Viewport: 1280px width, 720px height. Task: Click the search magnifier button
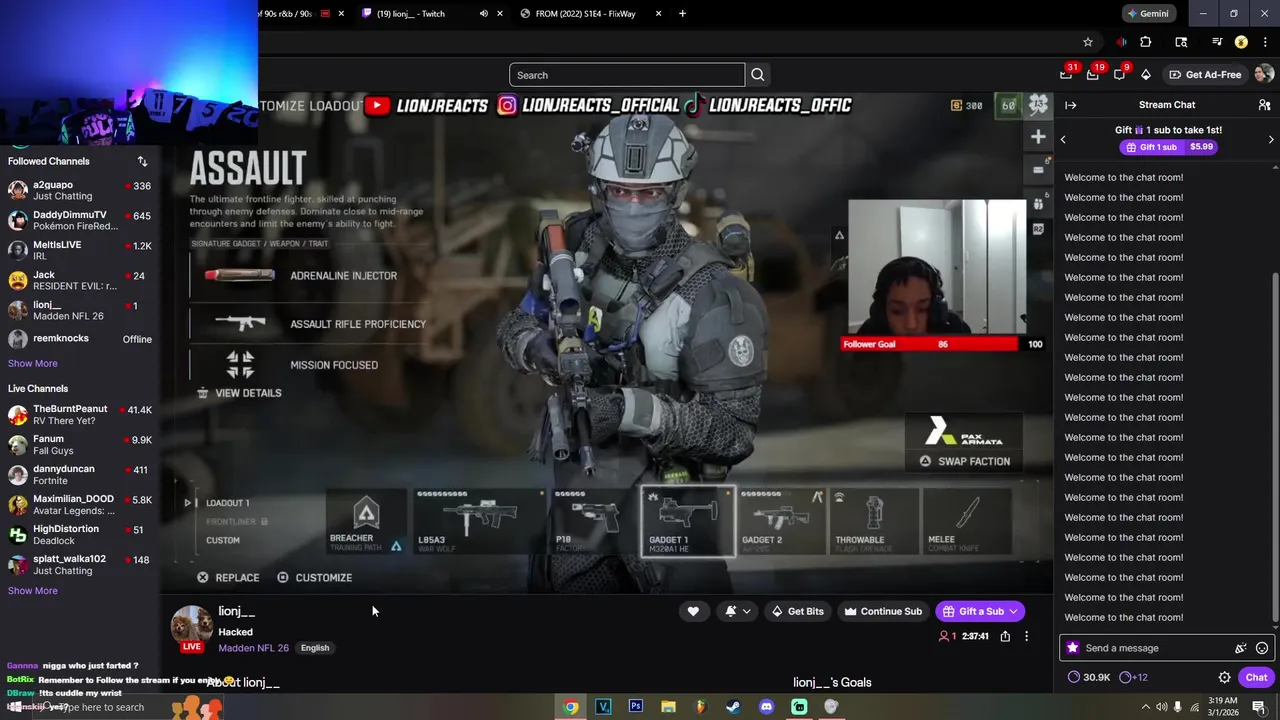(x=757, y=75)
